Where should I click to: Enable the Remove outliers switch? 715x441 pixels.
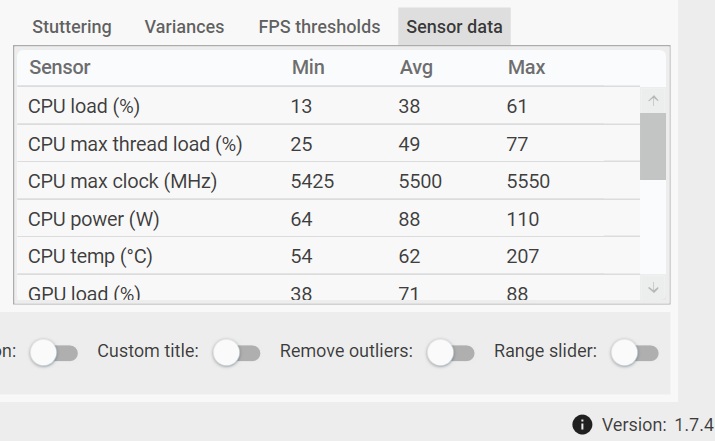coord(451,353)
